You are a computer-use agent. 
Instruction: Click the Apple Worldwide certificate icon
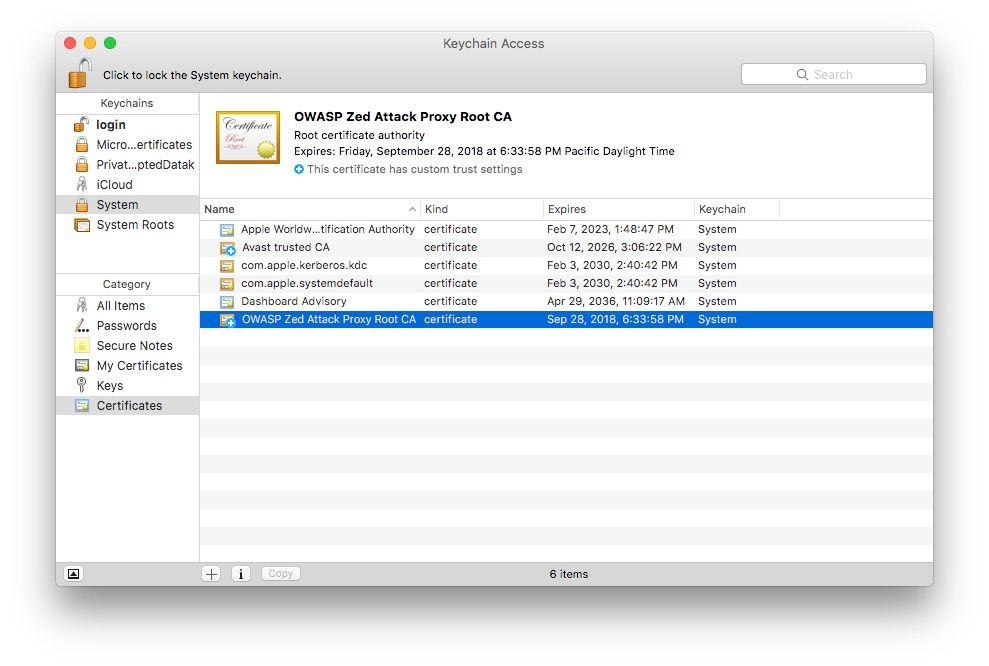227,230
